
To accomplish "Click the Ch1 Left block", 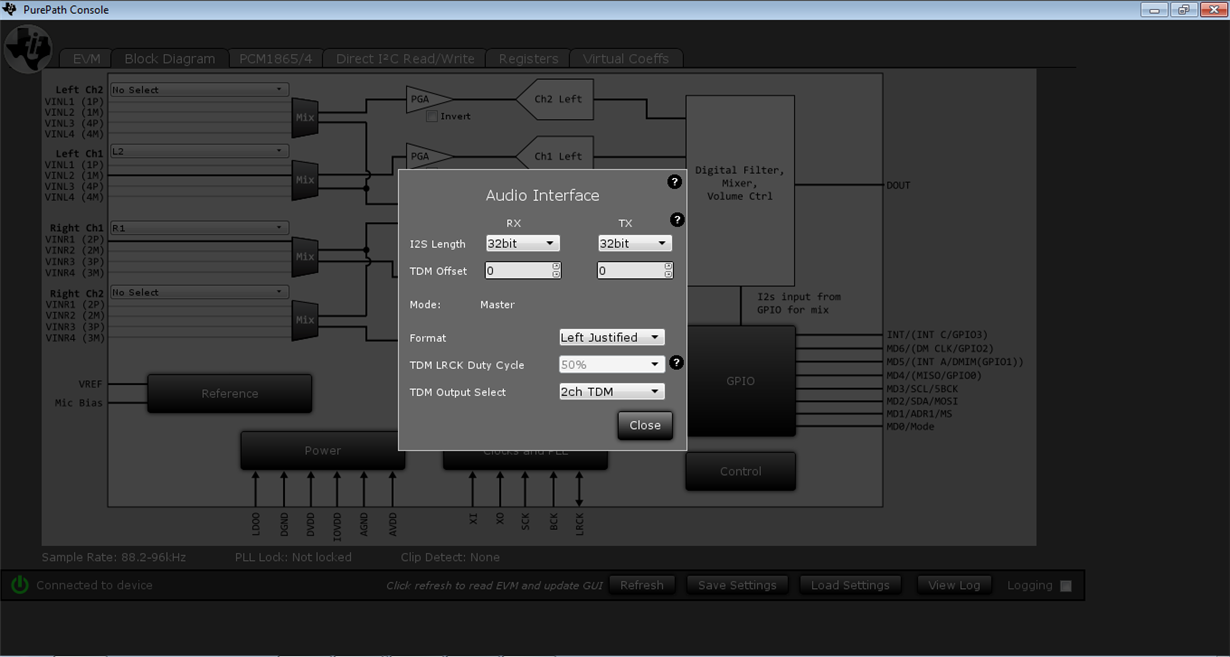I will [x=555, y=156].
